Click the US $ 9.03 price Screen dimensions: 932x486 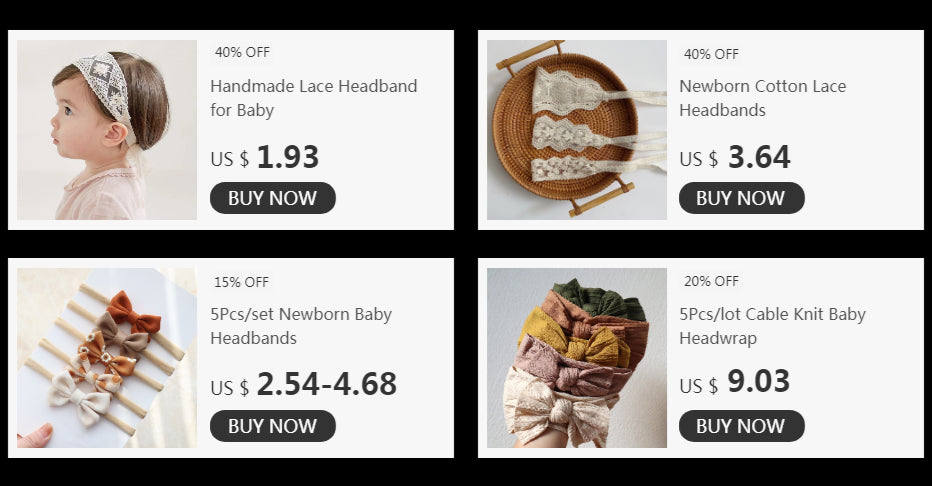click(735, 383)
